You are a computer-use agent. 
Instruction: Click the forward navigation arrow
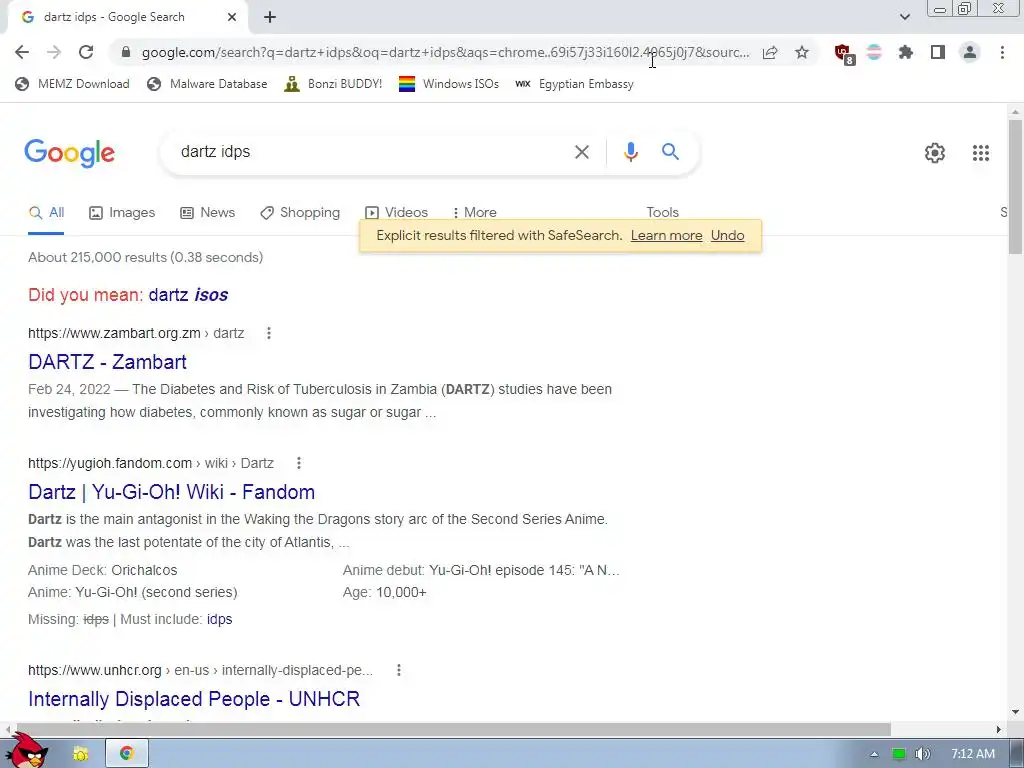click(54, 52)
